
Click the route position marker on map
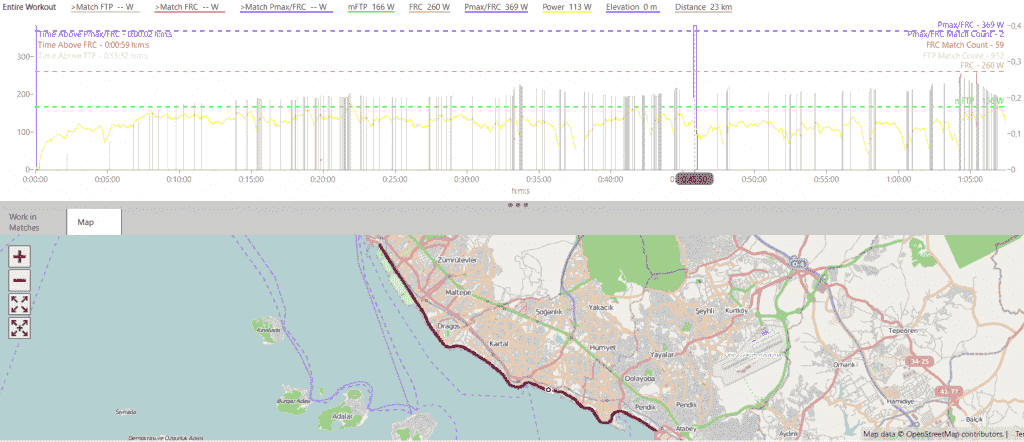click(x=548, y=388)
